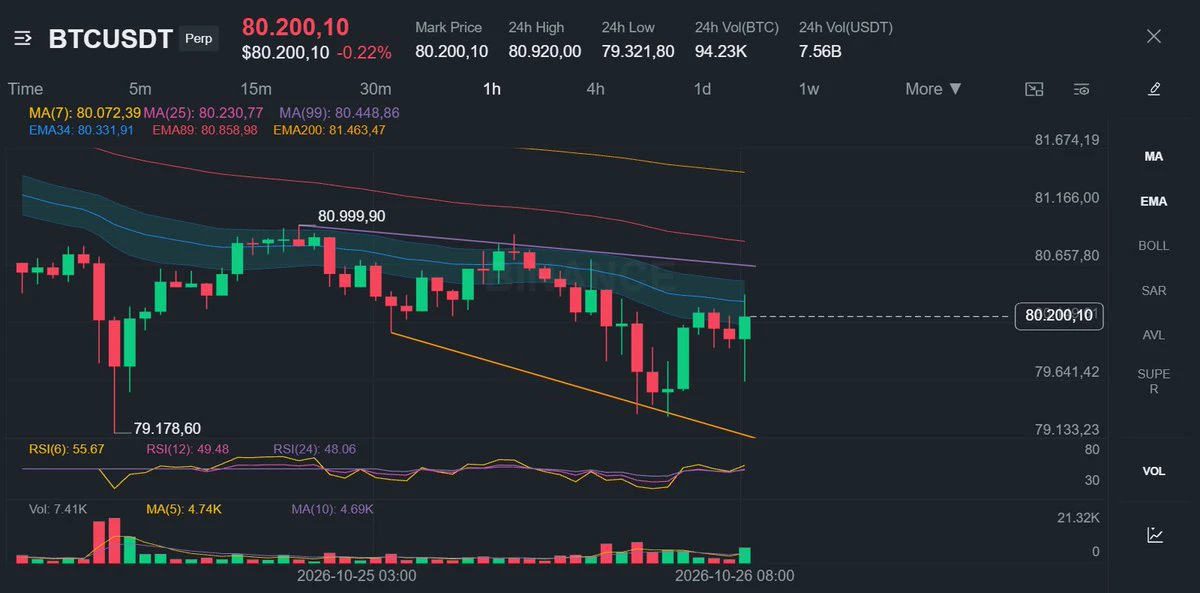Toggle the MA indicator in sidebar

(x=1154, y=157)
